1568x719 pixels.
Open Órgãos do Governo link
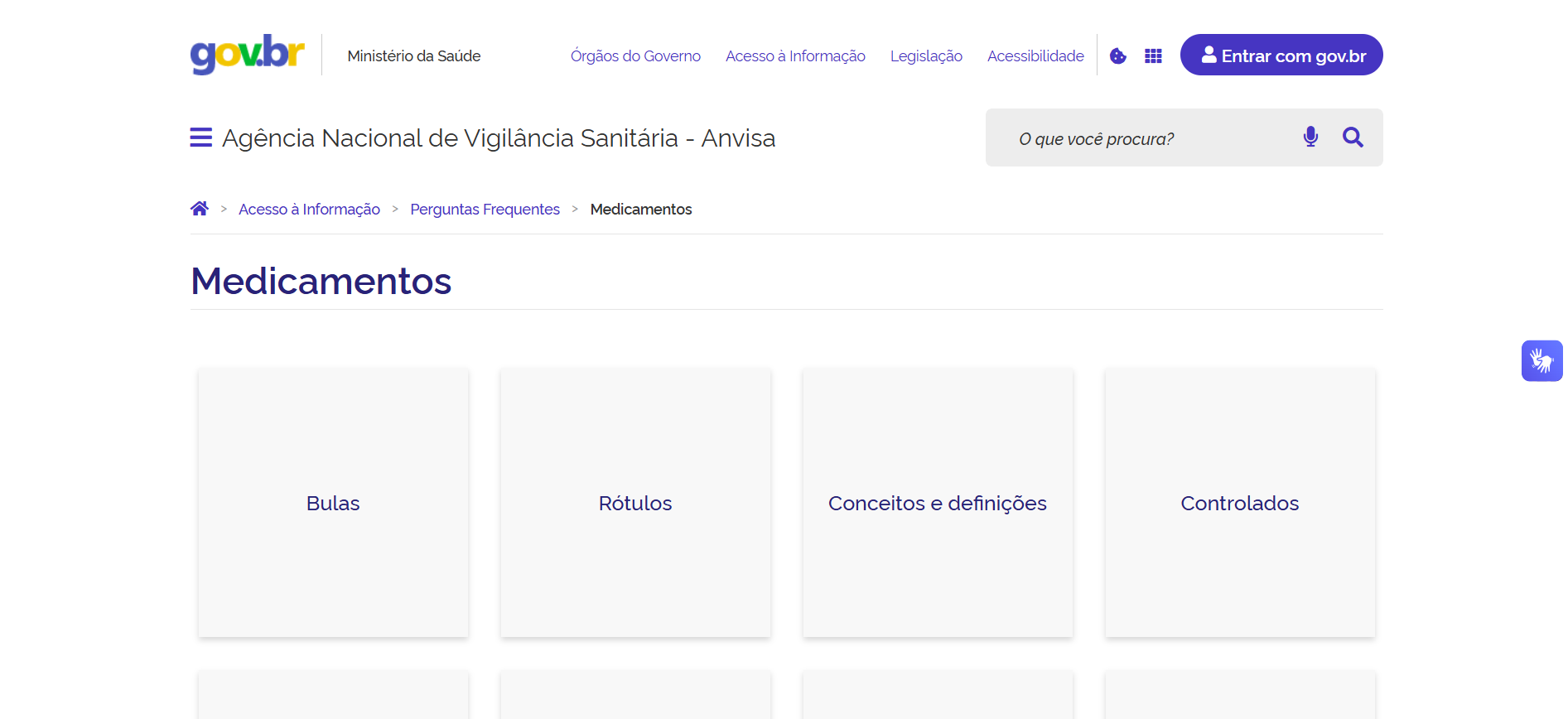[x=635, y=55]
